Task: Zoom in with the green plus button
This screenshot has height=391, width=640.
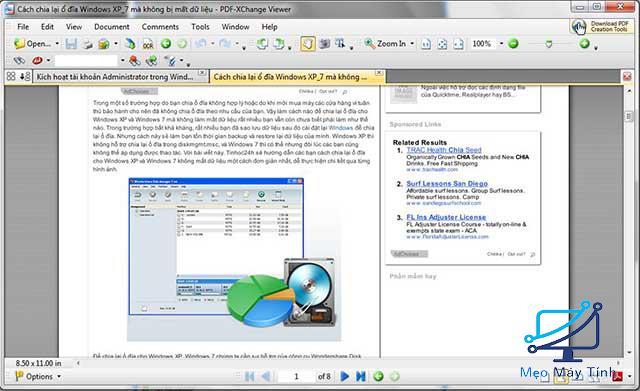Action: pos(584,43)
